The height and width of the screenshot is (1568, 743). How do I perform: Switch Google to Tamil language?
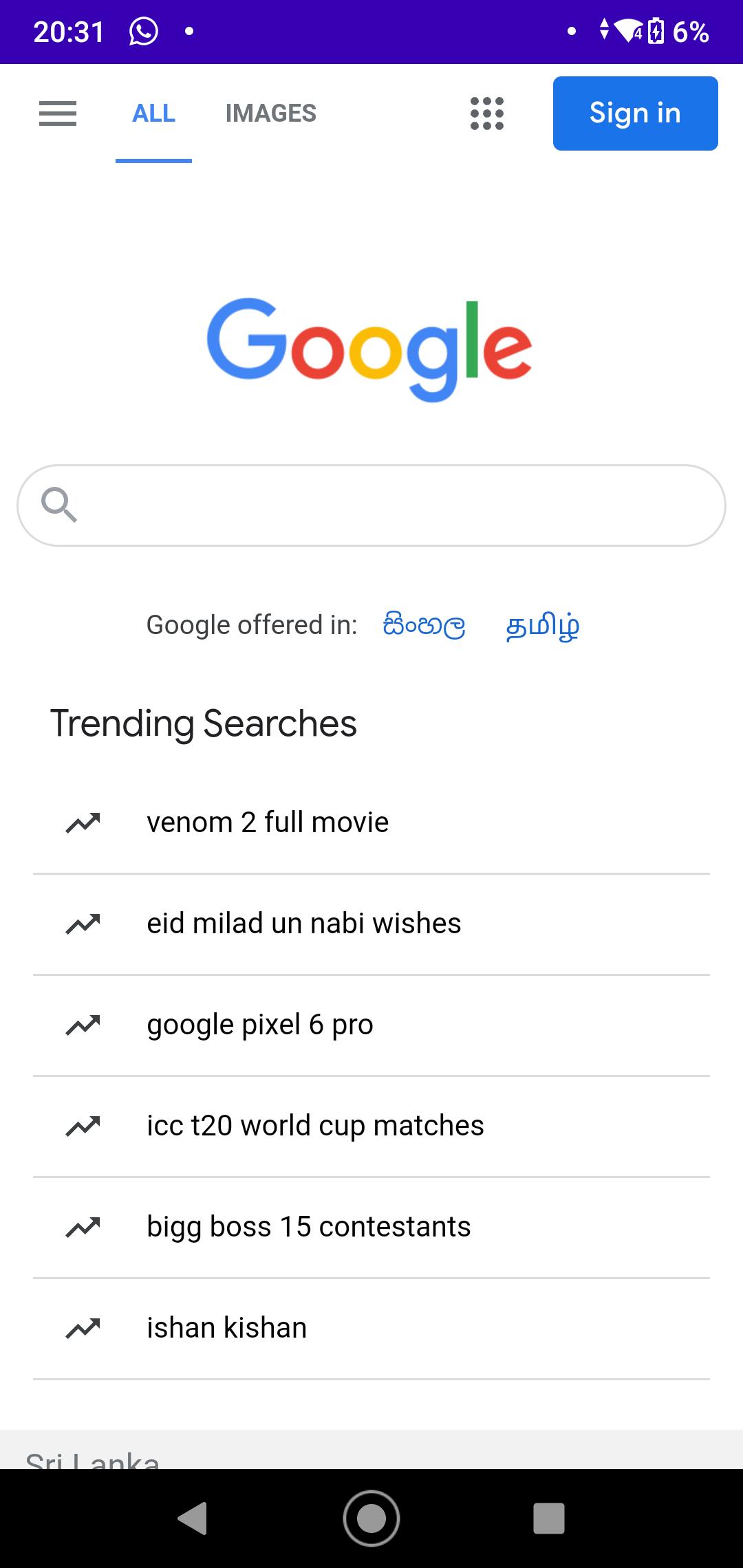(543, 626)
